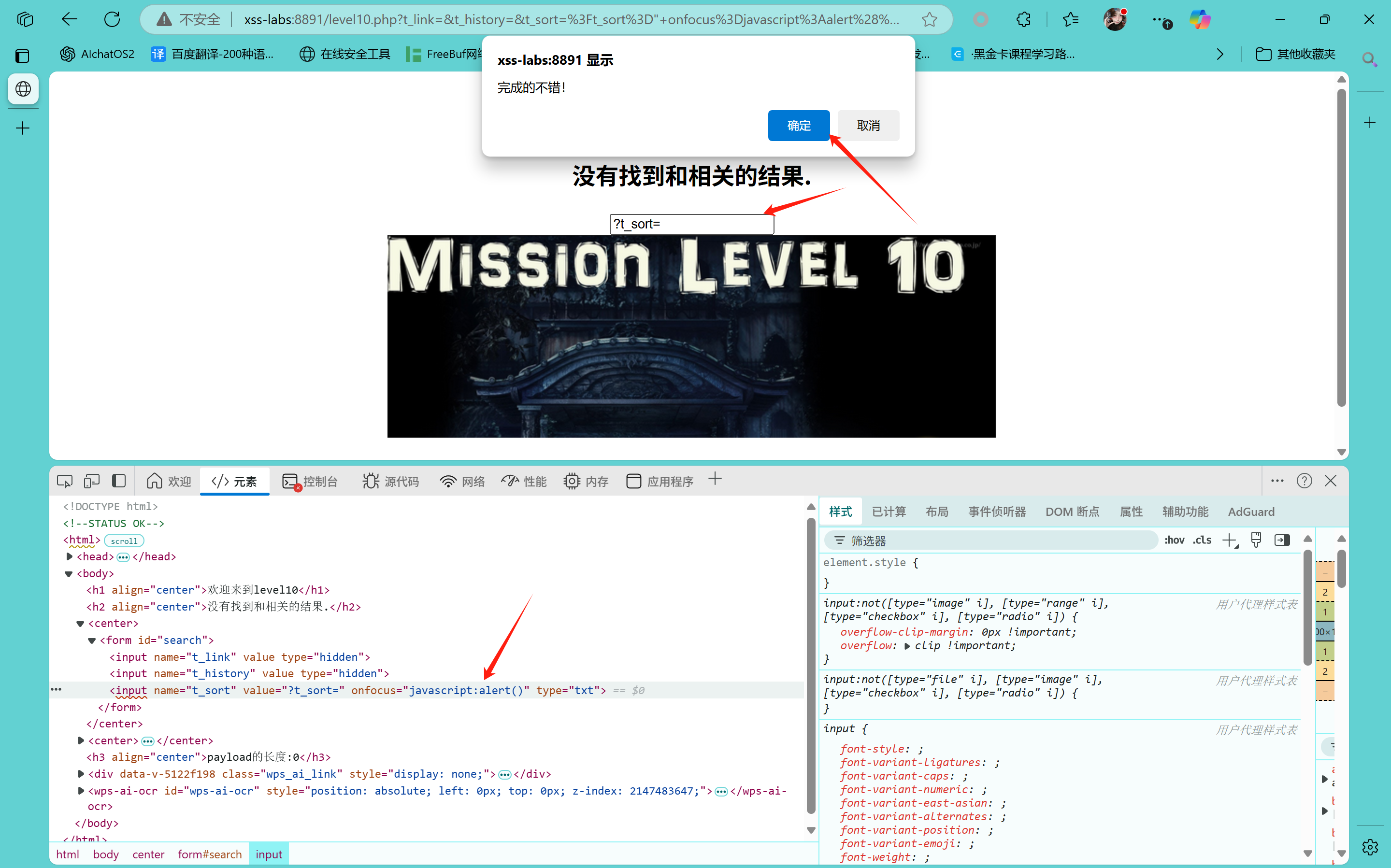
Task: Click the new style rule plus icon
Action: [1229, 540]
